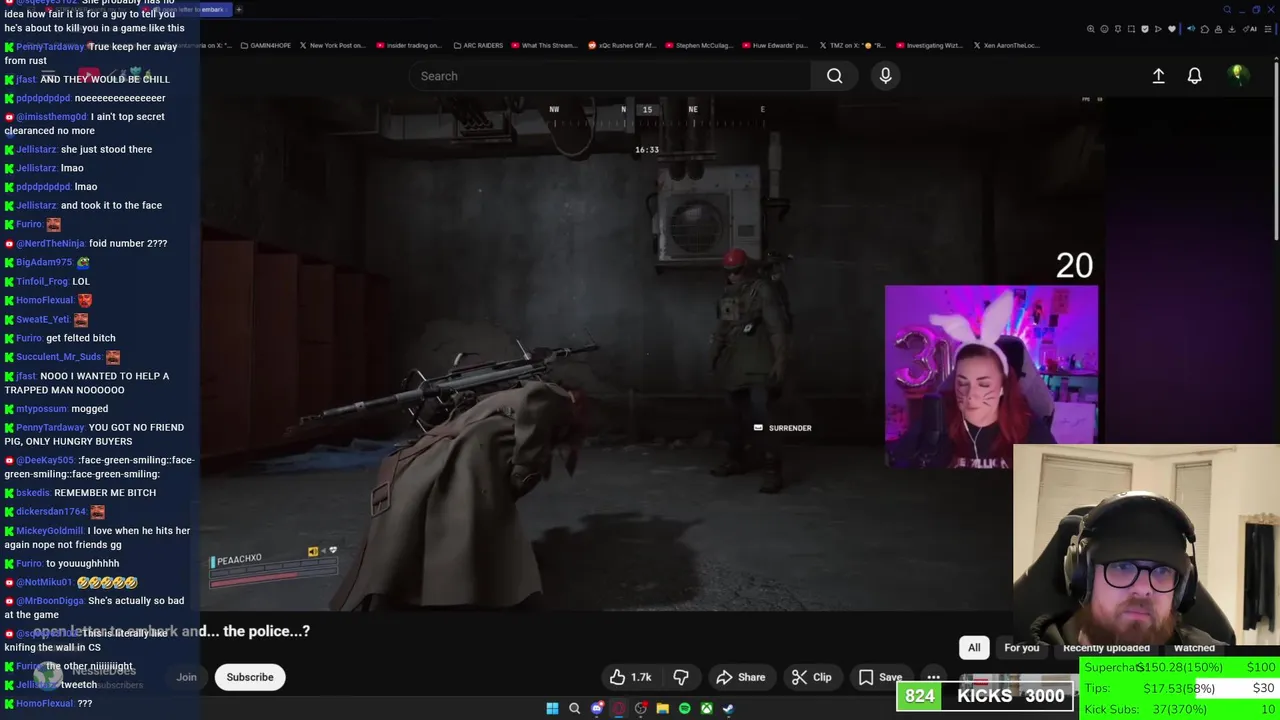Click the Subscribe button
Viewport: 1280px width, 720px height.
250,677
